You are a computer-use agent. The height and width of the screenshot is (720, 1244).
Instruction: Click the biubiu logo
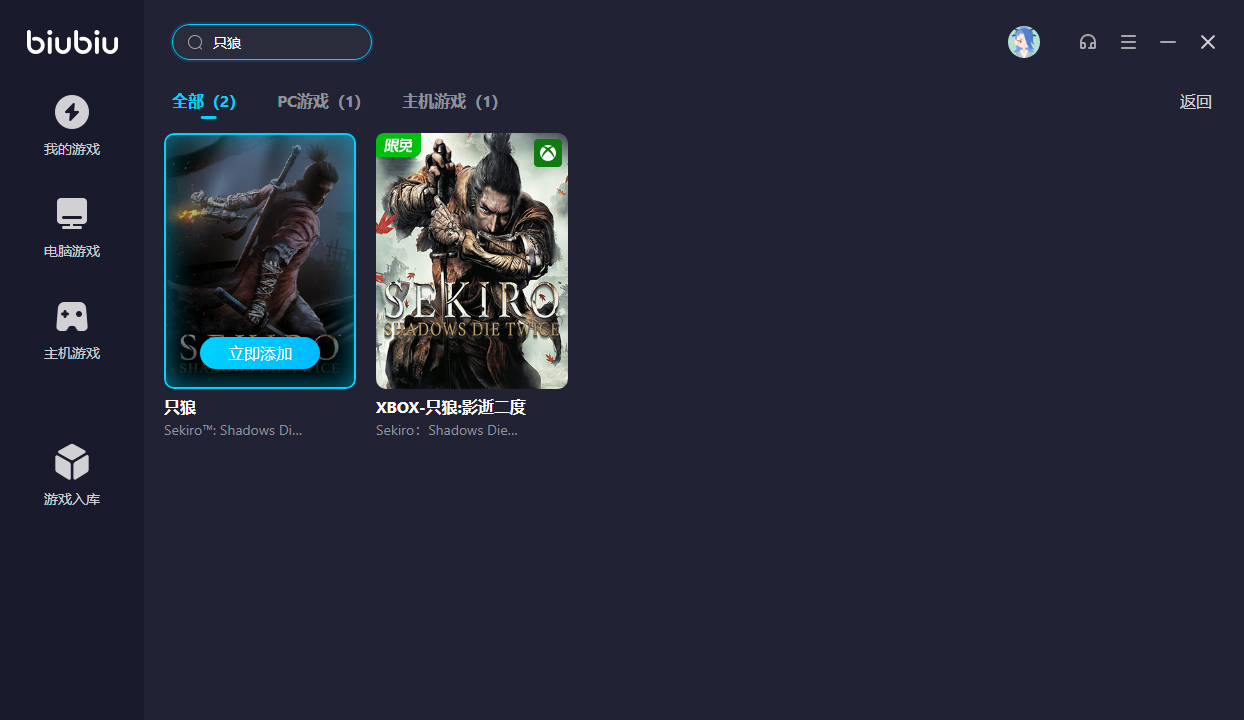click(72, 42)
